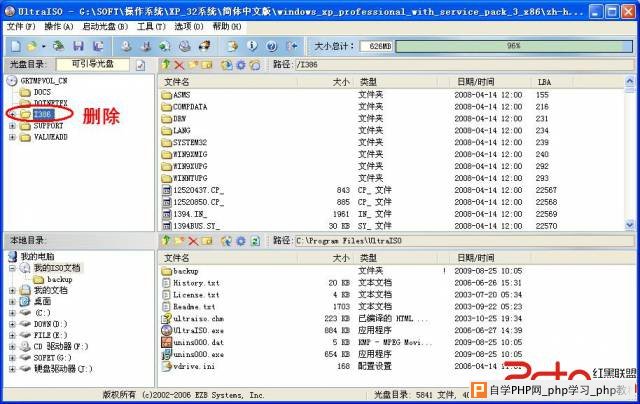The height and width of the screenshot is (404, 640).
Task: Click the 626MB total size box
Action: click(376, 46)
